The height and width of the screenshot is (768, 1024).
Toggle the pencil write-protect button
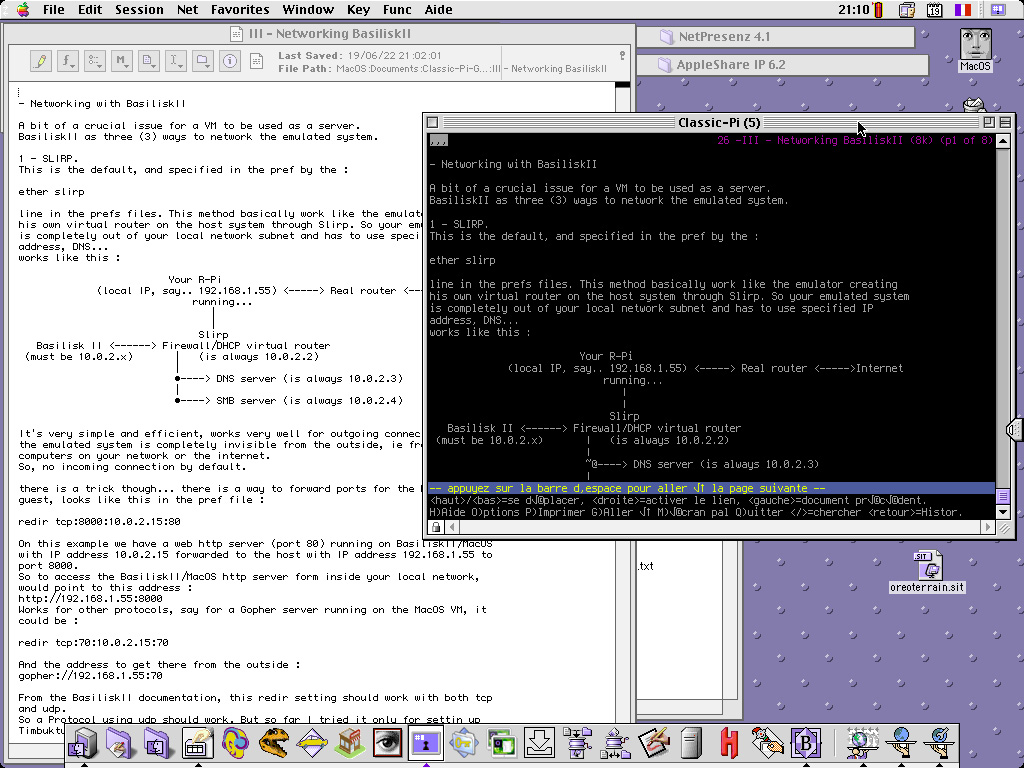click(41, 61)
